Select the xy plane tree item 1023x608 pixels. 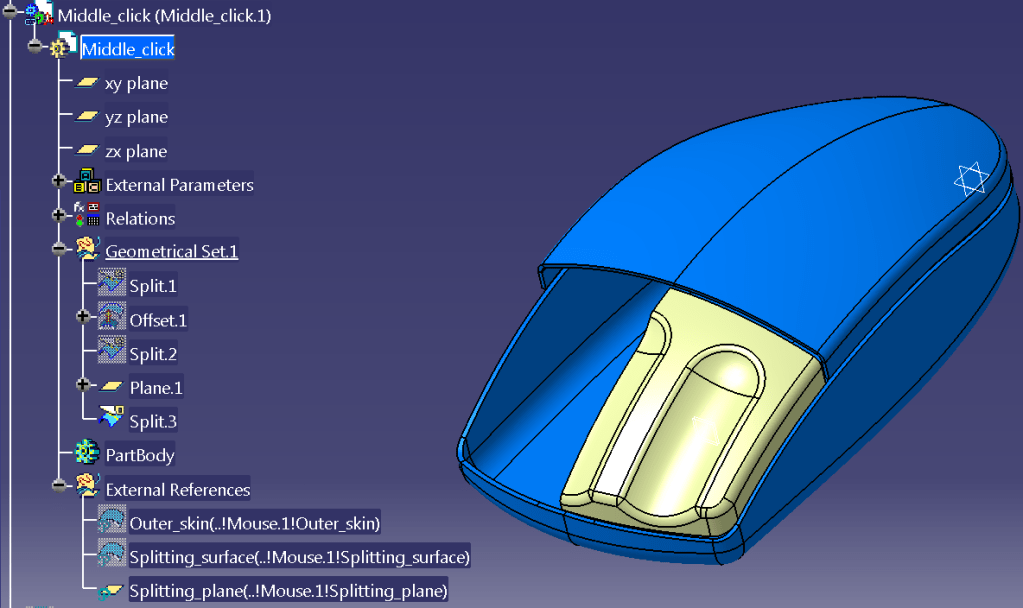click(136, 84)
